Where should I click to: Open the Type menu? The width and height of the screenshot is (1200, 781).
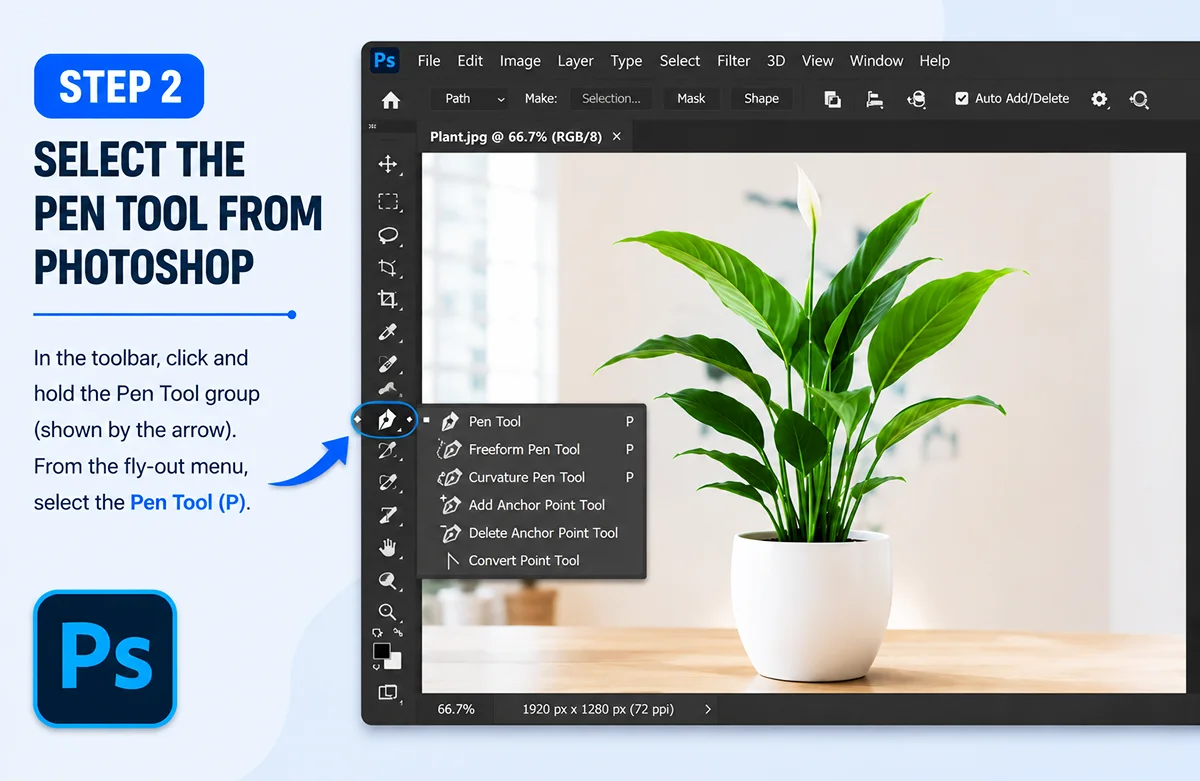[626, 61]
